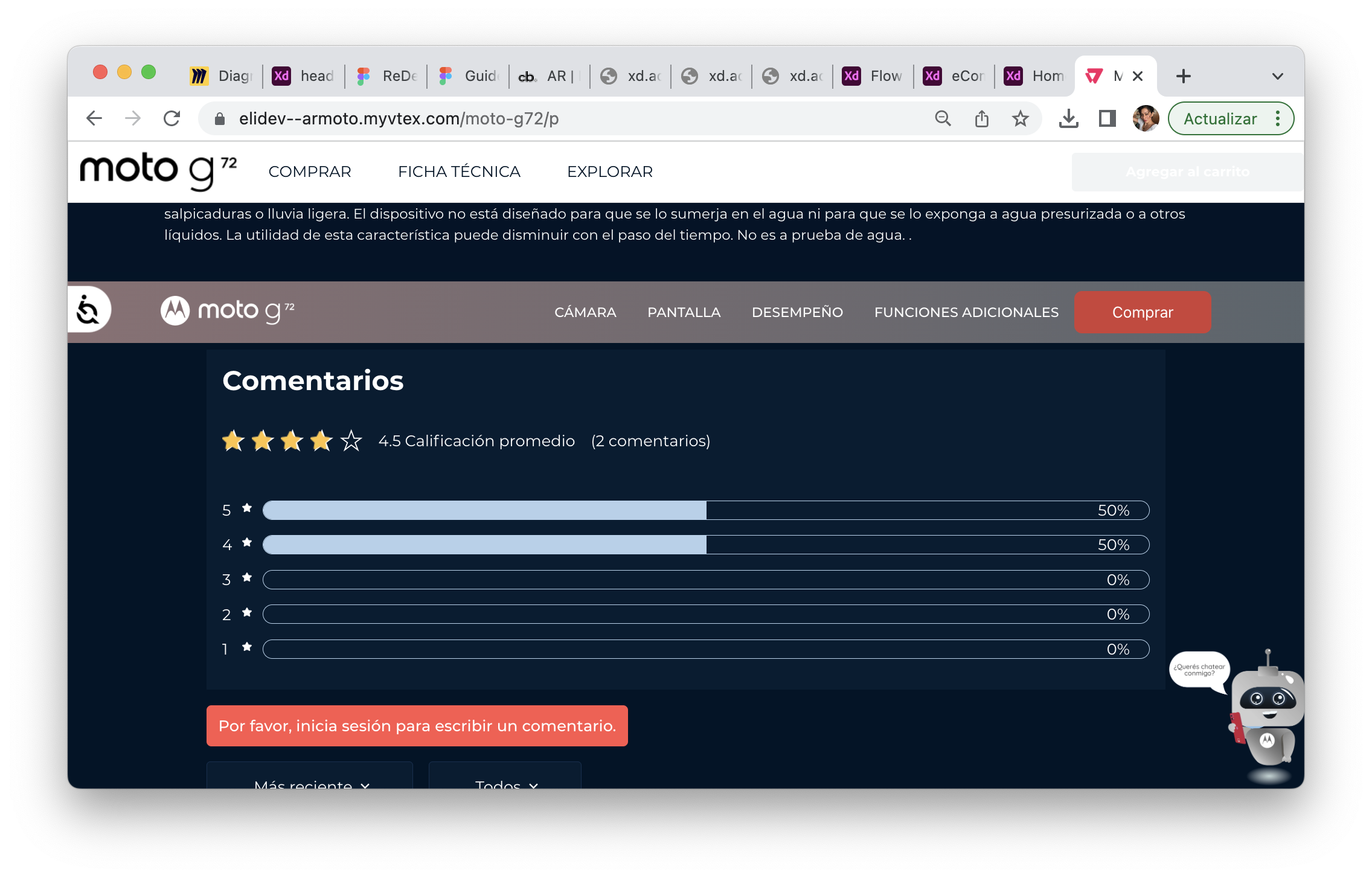Click the 5-star rating progress bar
The height and width of the screenshot is (878, 1372).
point(705,510)
